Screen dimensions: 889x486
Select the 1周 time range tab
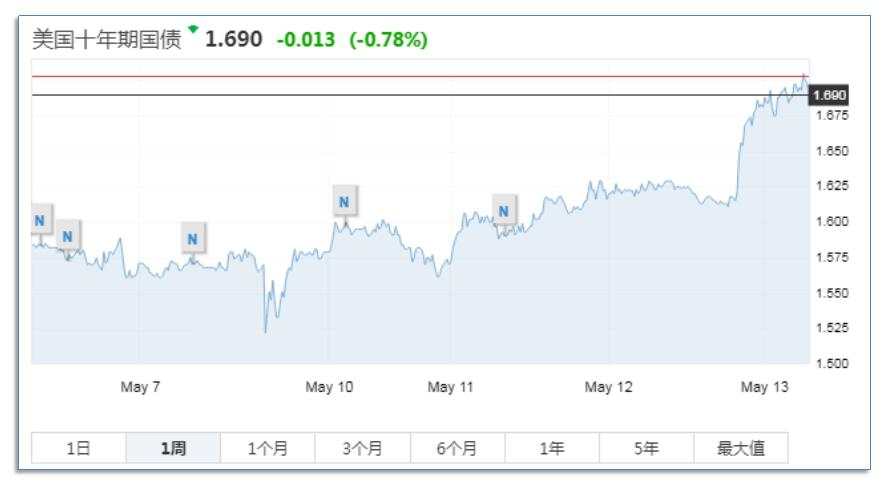[x=173, y=448]
